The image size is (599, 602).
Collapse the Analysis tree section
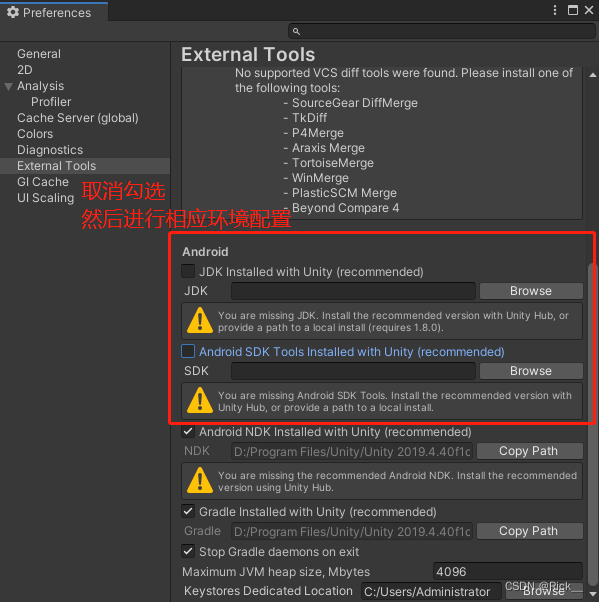(x=8, y=86)
